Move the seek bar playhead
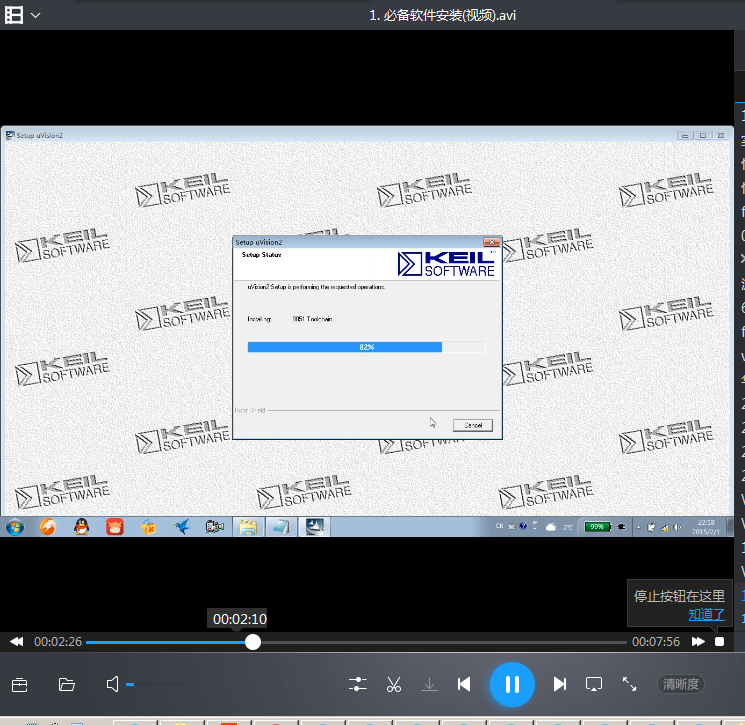This screenshot has width=745, height=725. point(253,642)
